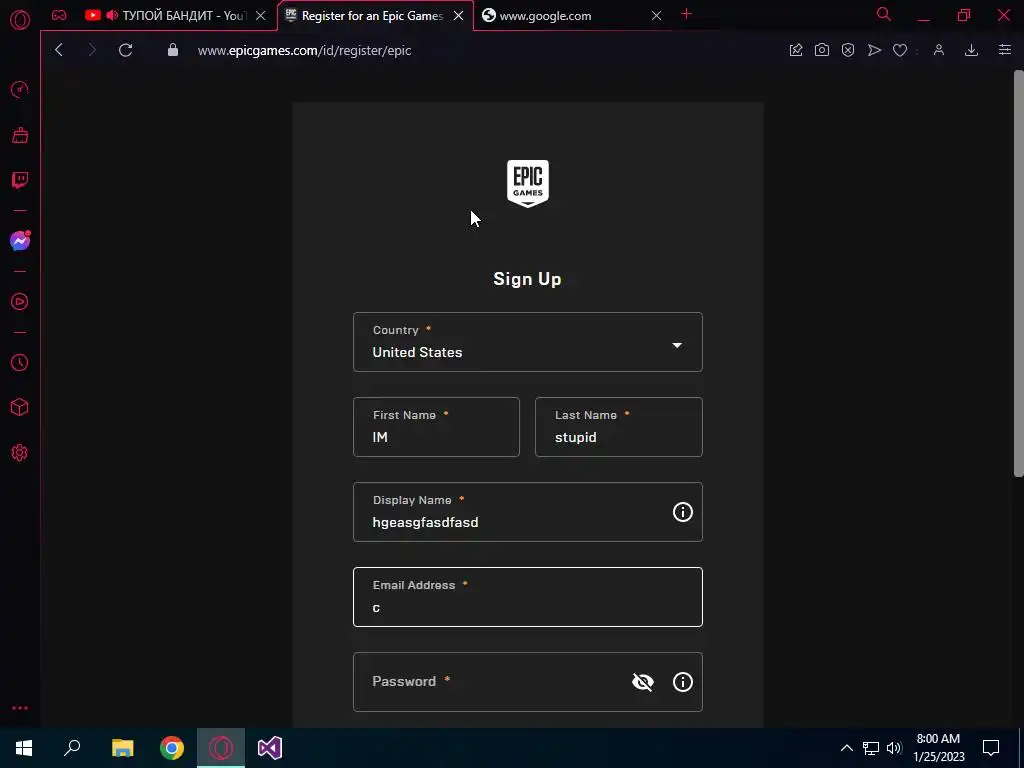Click the page vertical scrollbar
Image resolution: width=1024 pixels, height=768 pixels.
click(1019, 273)
